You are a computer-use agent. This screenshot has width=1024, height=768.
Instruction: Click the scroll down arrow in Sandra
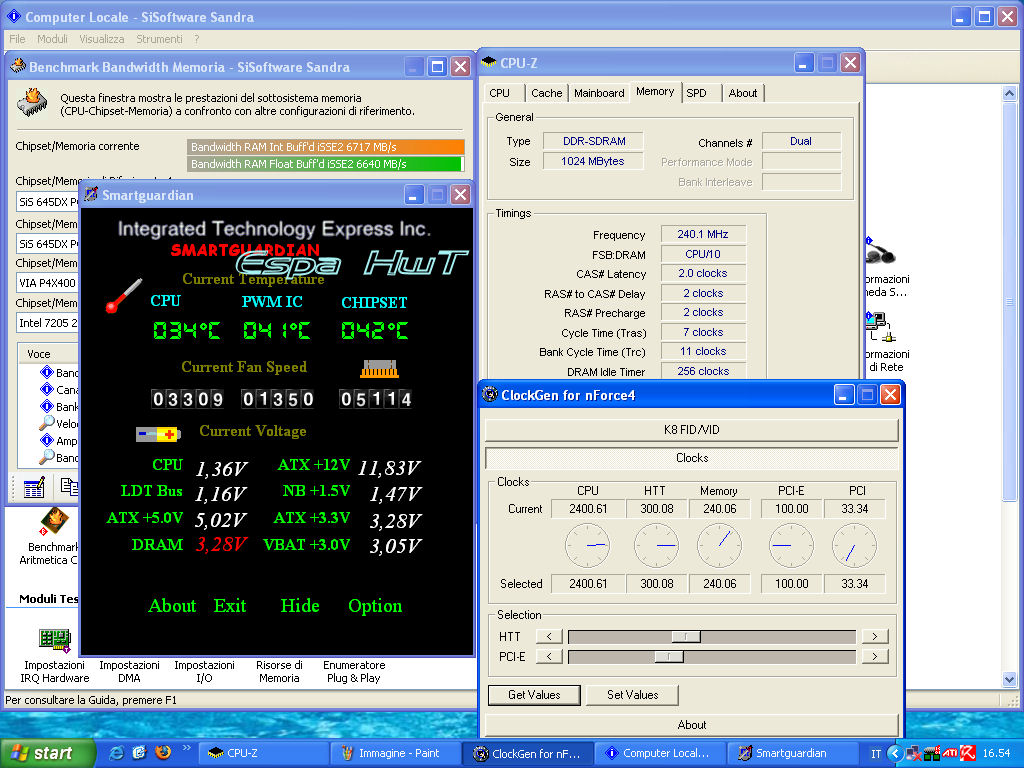coord(1010,680)
